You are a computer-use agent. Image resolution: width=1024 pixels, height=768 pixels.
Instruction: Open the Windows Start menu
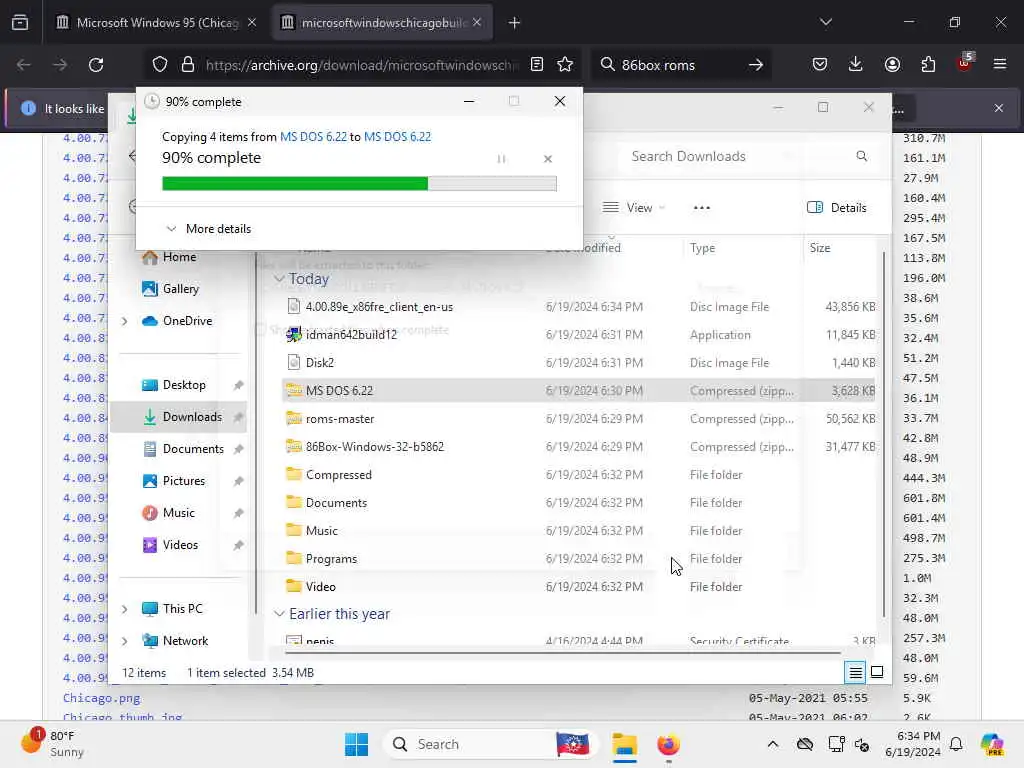(357, 744)
